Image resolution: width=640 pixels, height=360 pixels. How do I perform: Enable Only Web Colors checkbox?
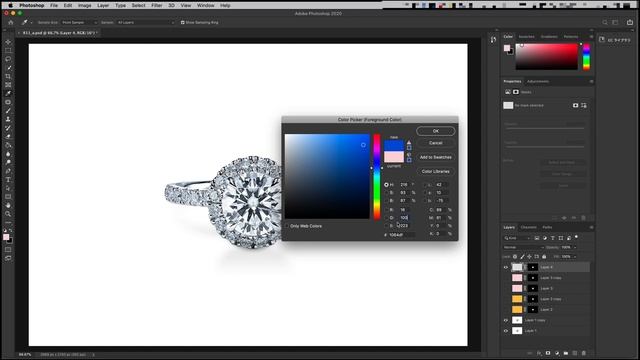coord(287,226)
